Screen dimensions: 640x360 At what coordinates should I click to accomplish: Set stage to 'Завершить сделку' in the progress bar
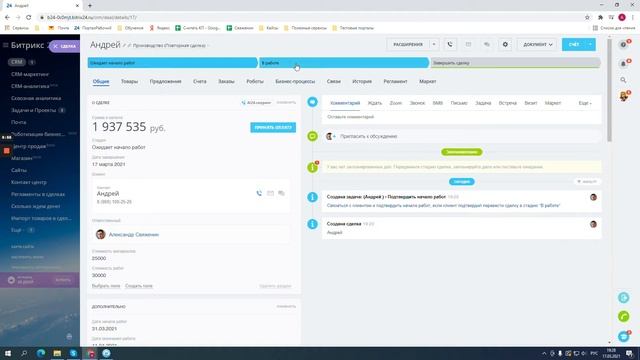tap(516, 63)
